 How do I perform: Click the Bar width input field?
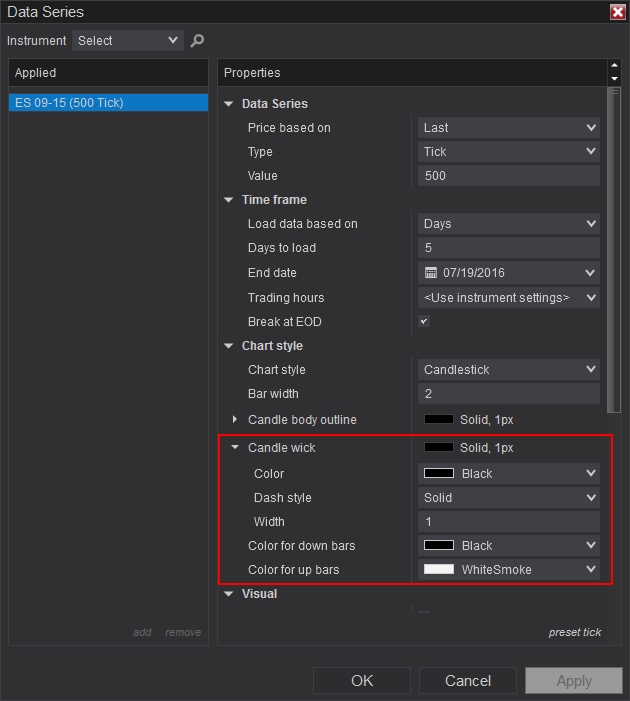point(508,394)
